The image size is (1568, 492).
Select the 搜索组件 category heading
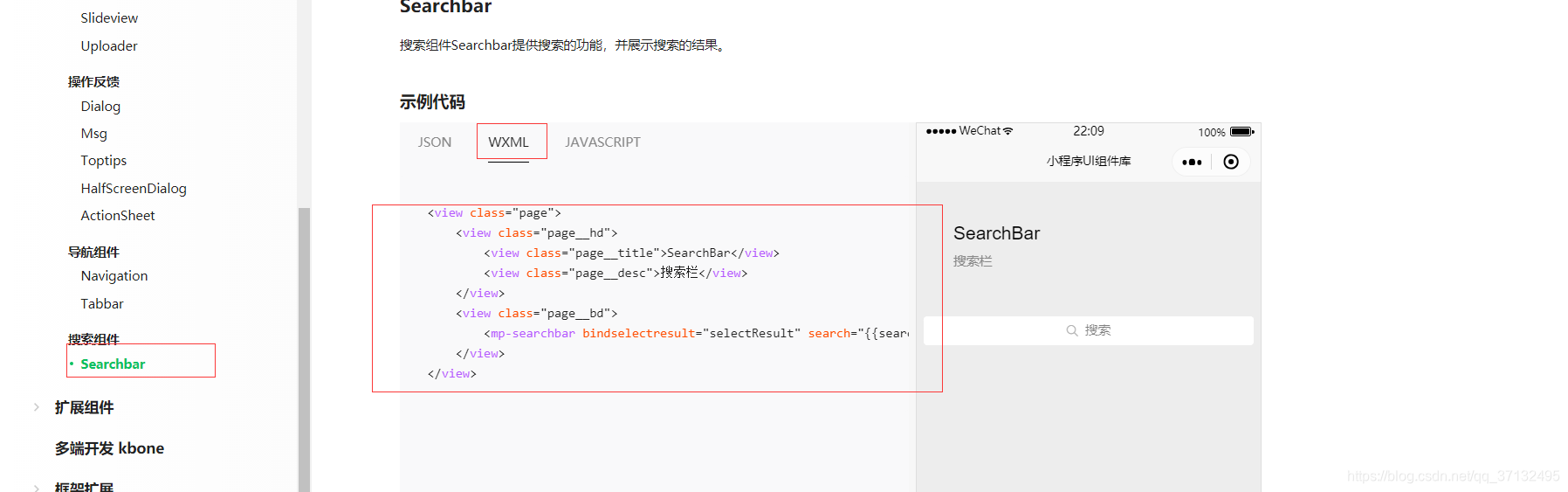point(93,339)
